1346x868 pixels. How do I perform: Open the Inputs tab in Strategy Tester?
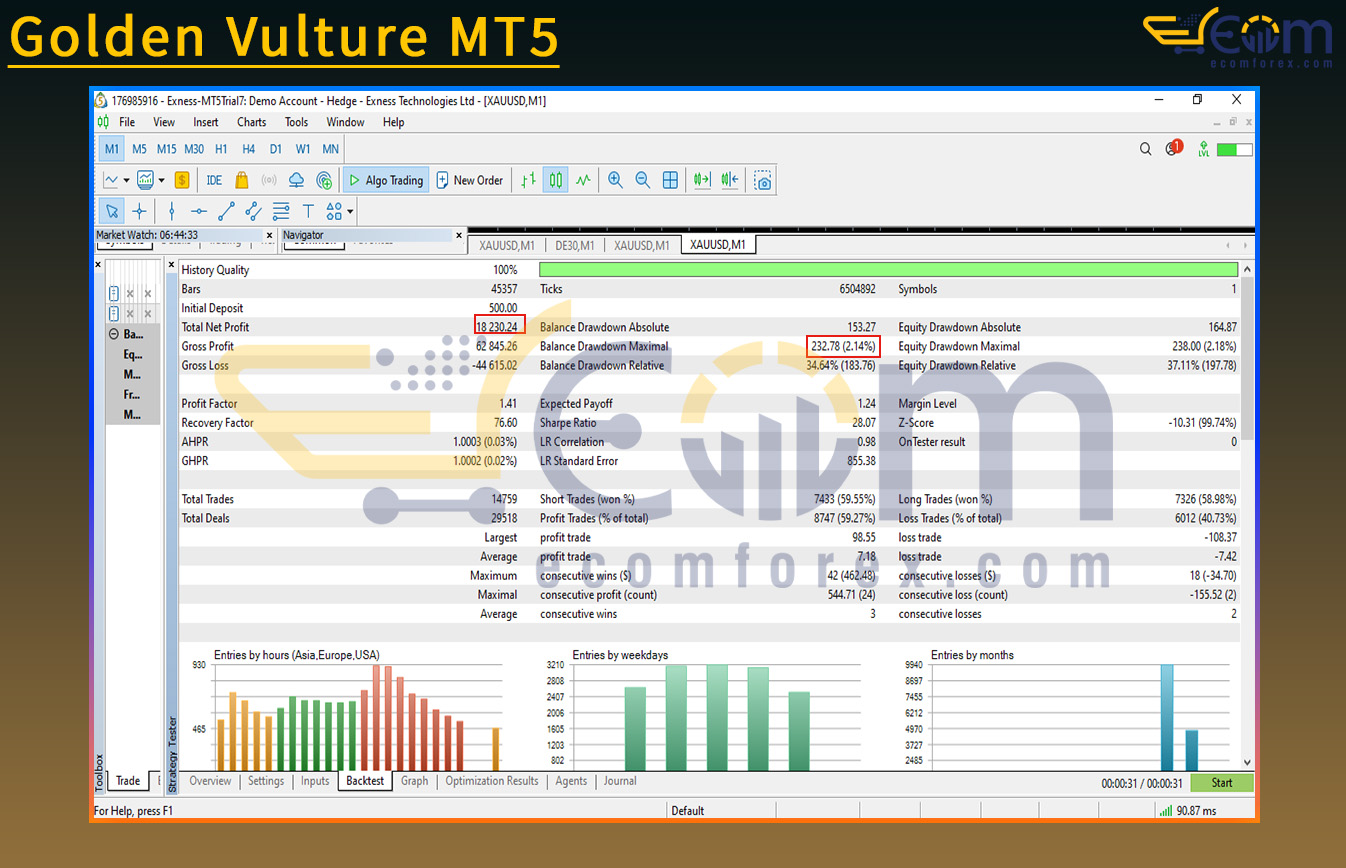[x=315, y=781]
